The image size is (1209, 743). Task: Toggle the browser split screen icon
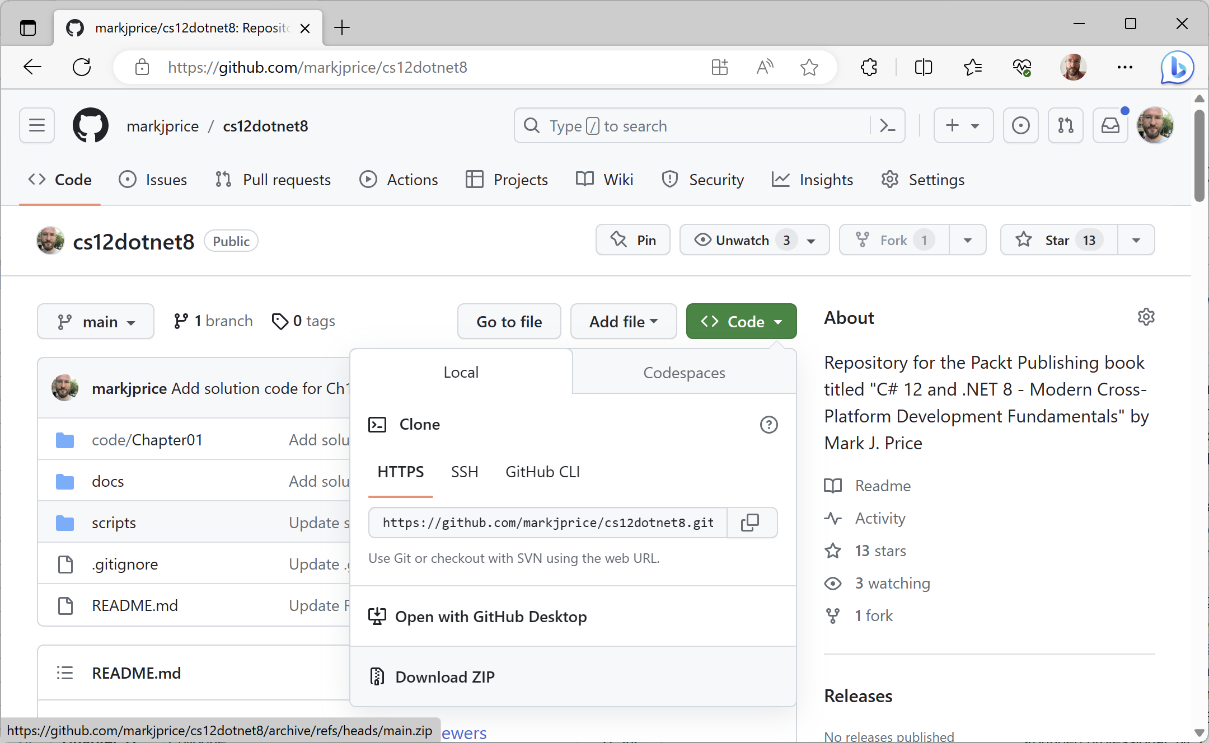coord(923,67)
